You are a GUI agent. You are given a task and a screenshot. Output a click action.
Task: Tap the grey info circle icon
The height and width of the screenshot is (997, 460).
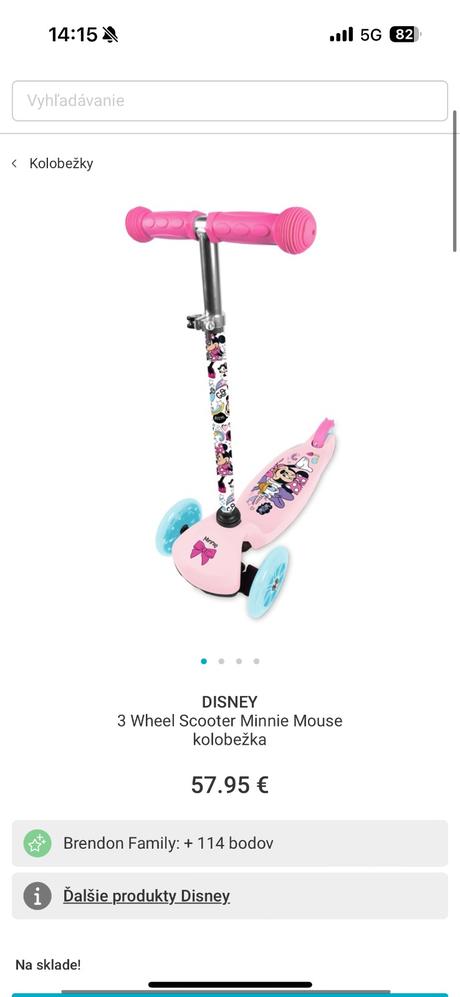pyautogui.click(x=38, y=896)
